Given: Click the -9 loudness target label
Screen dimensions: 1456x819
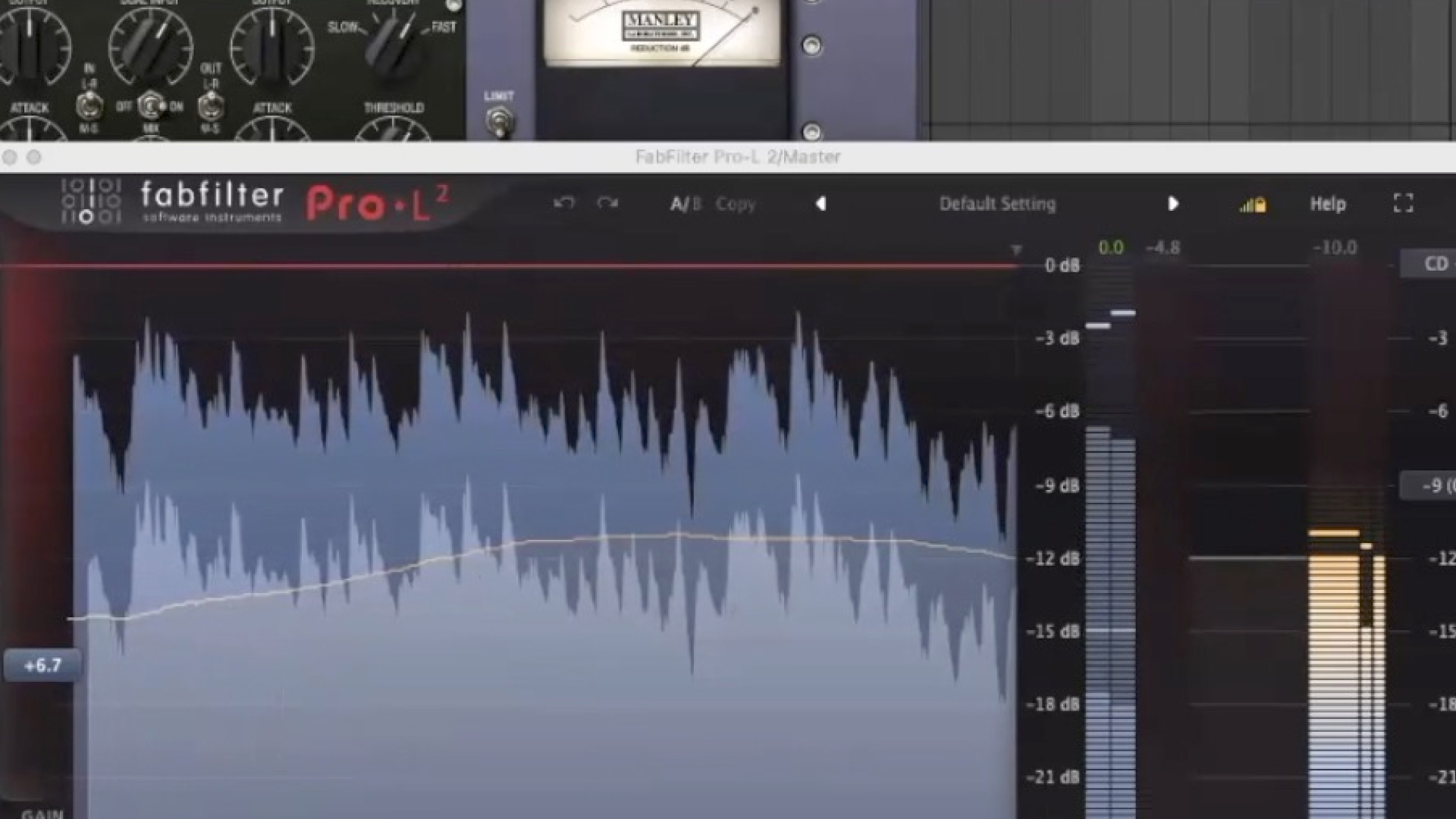Looking at the screenshot, I should click(x=1428, y=485).
